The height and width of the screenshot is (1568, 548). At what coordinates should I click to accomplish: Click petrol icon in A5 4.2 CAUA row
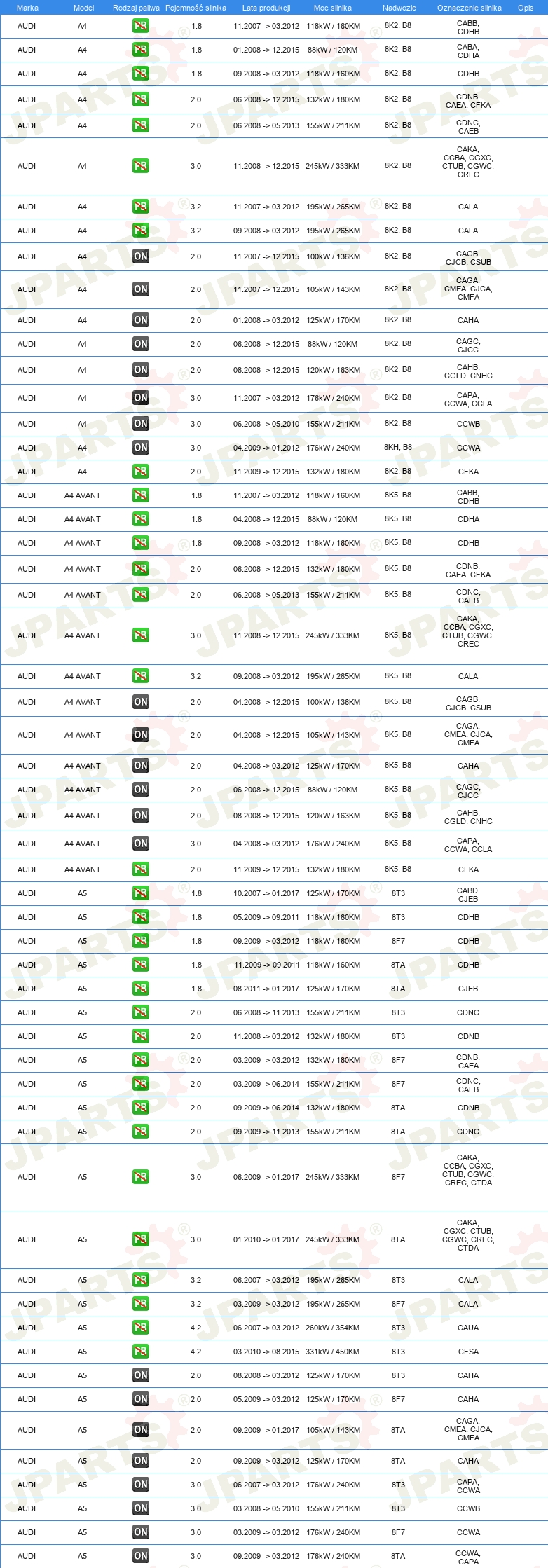pyautogui.click(x=141, y=1328)
